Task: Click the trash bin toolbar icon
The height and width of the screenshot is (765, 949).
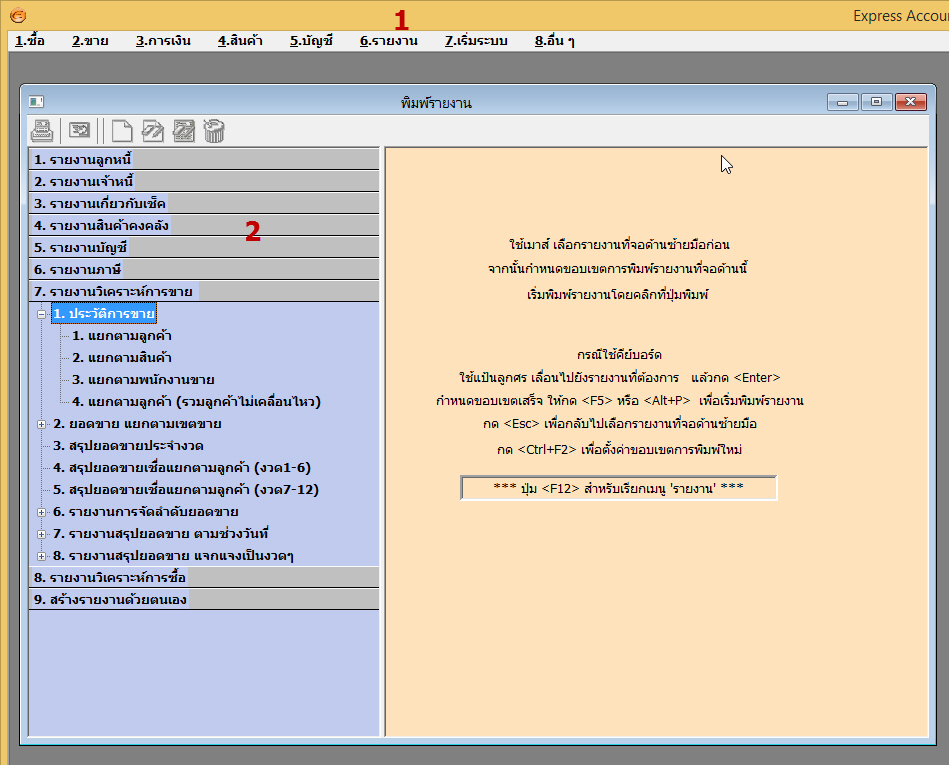Action: point(214,130)
